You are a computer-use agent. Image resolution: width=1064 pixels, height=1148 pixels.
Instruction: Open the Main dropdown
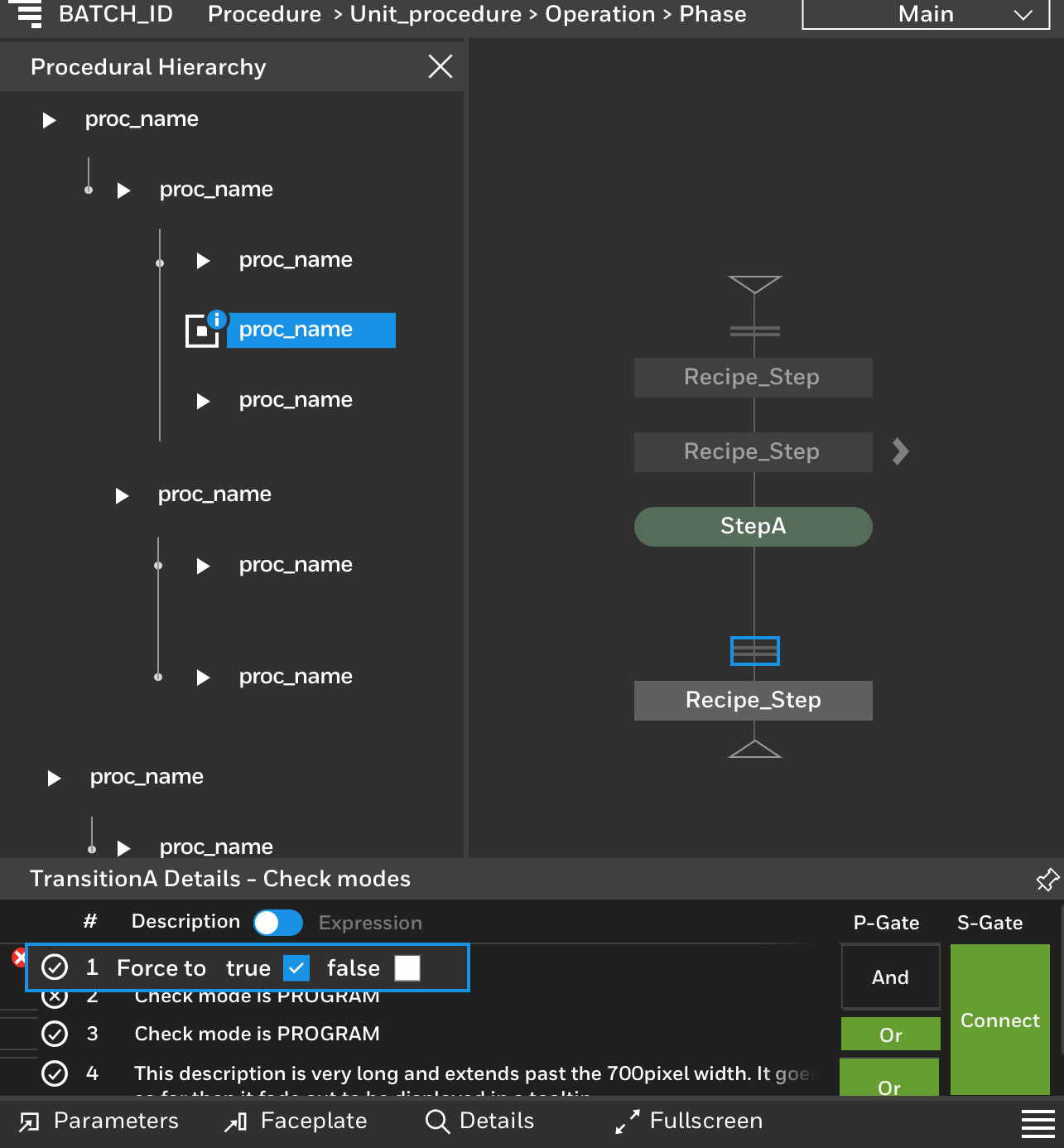[926, 14]
